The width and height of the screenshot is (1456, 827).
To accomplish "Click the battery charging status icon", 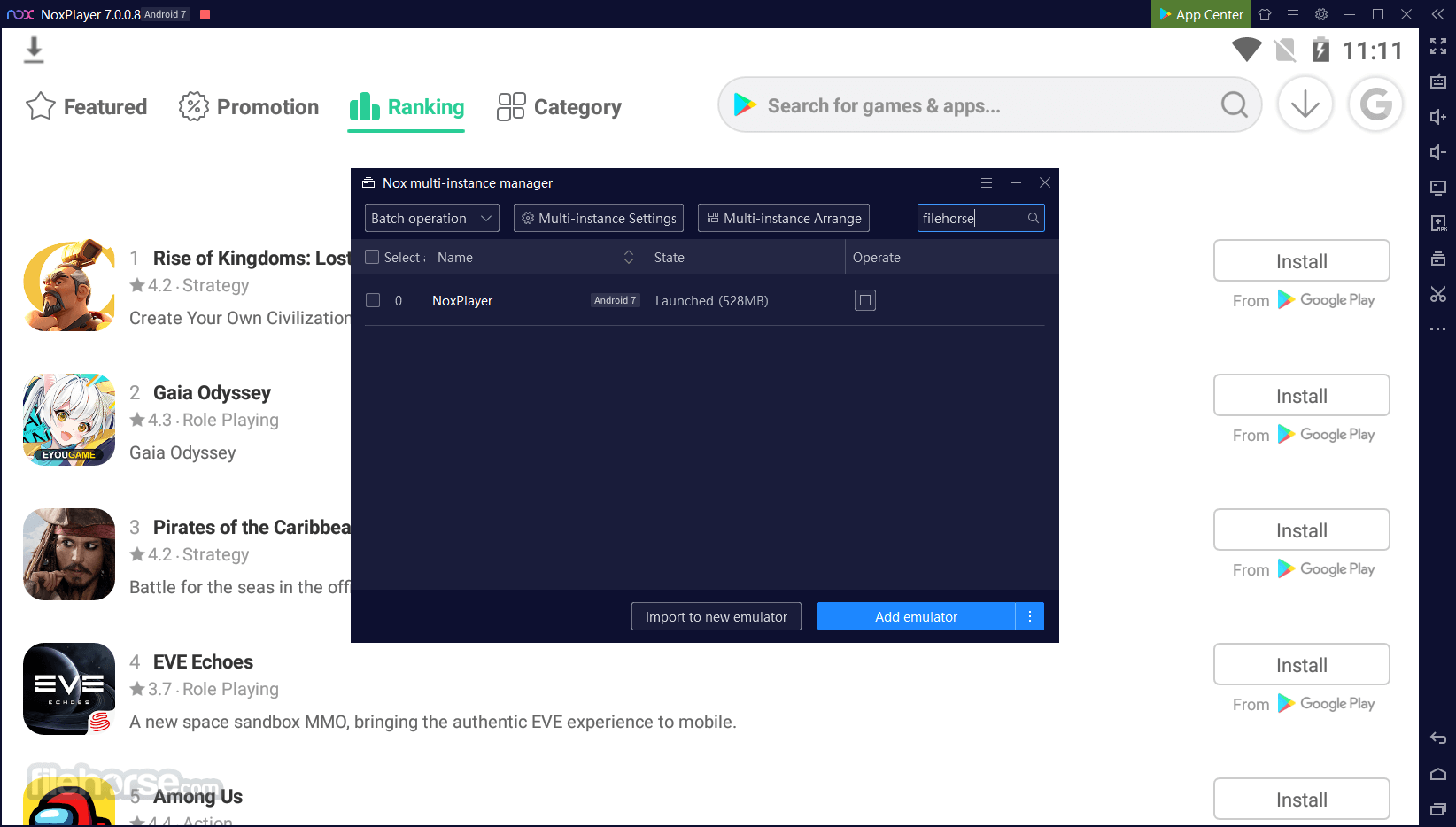I will [1320, 50].
